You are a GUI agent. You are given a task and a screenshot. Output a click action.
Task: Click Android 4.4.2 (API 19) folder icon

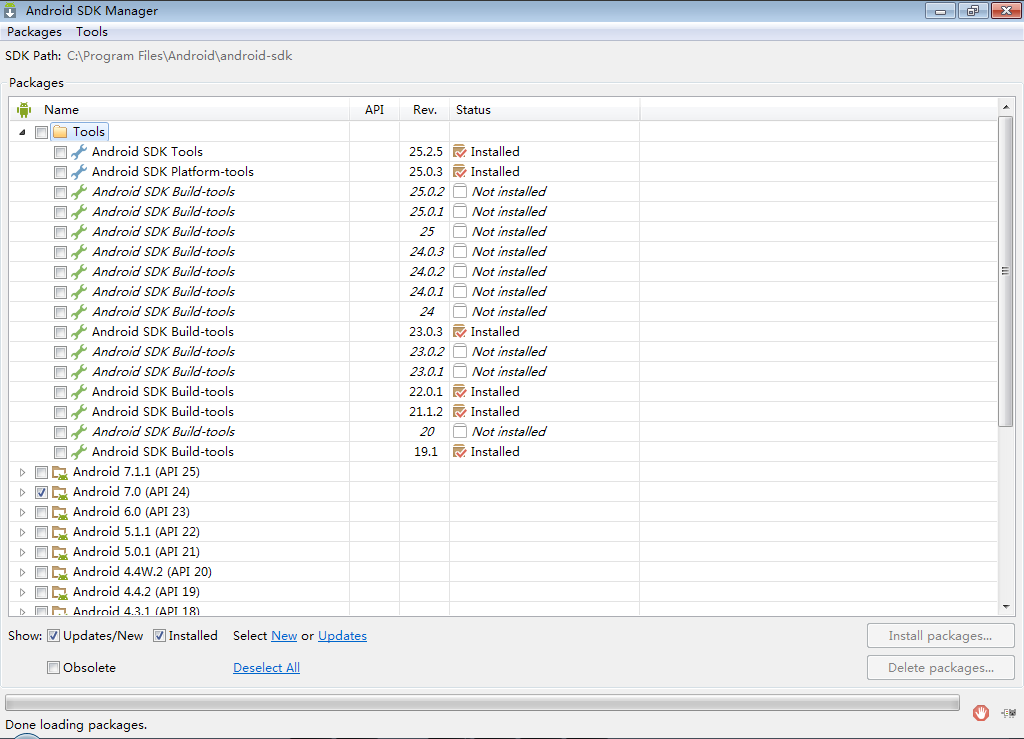(60, 592)
